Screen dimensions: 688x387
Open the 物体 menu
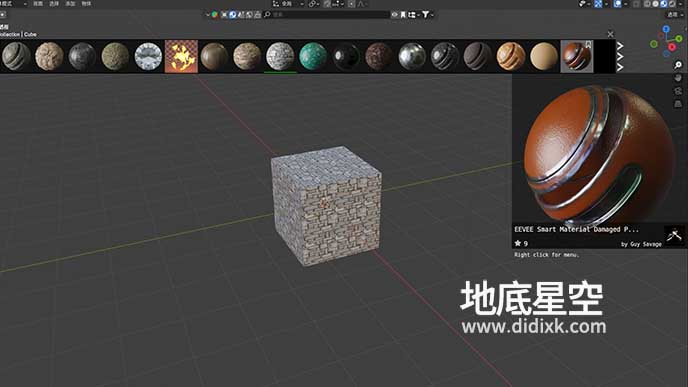point(86,4)
